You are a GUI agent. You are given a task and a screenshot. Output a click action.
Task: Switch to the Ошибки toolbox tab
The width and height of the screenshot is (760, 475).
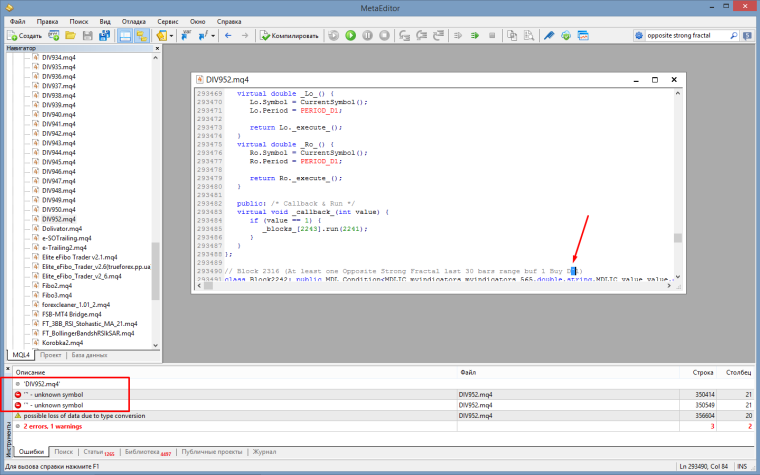[32, 452]
